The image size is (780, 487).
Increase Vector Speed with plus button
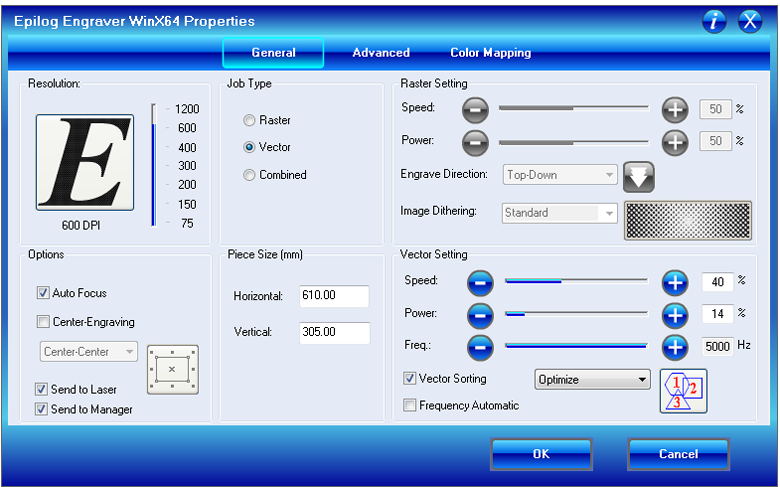(675, 283)
